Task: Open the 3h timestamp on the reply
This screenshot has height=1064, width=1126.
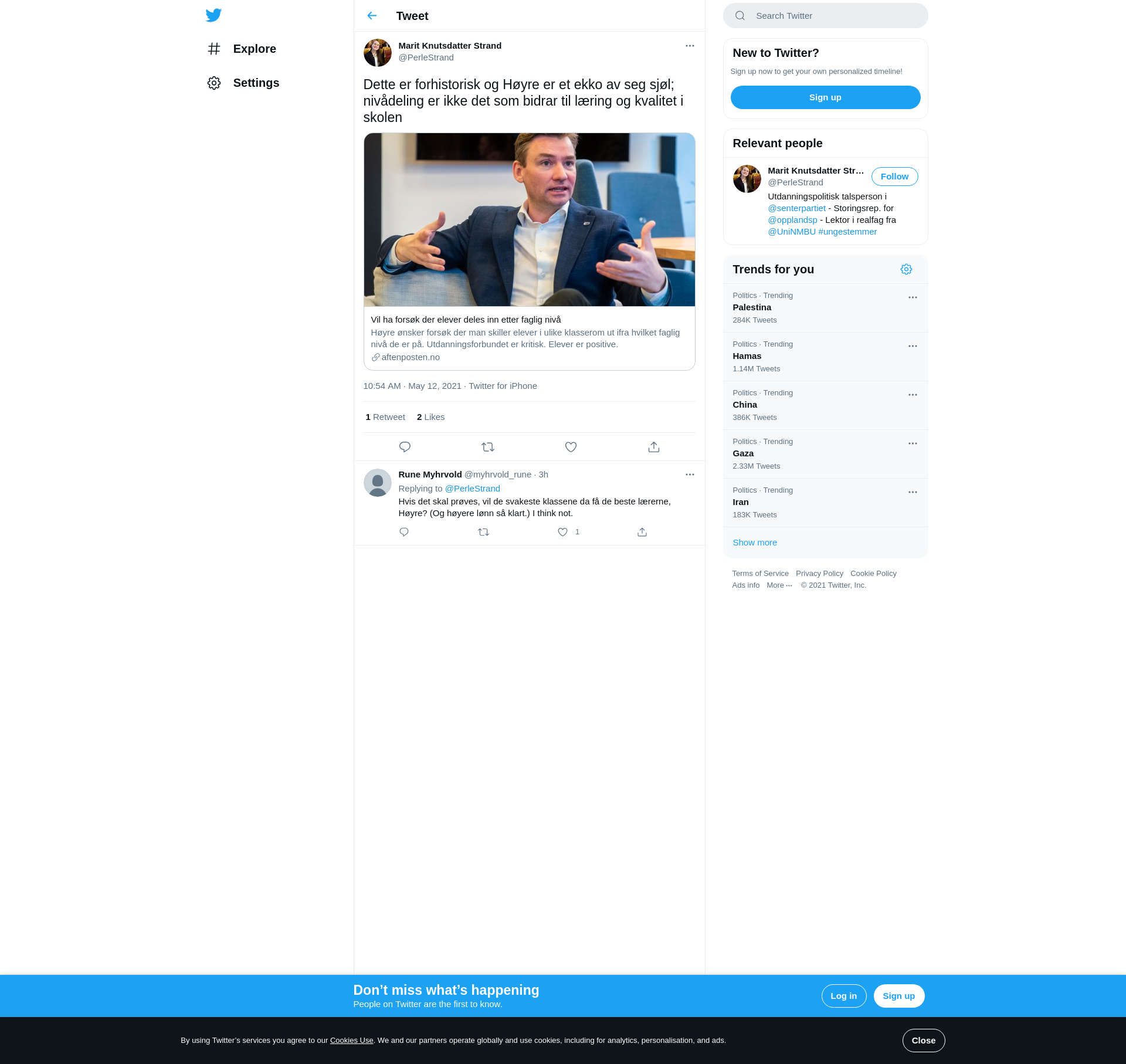Action: (544, 475)
